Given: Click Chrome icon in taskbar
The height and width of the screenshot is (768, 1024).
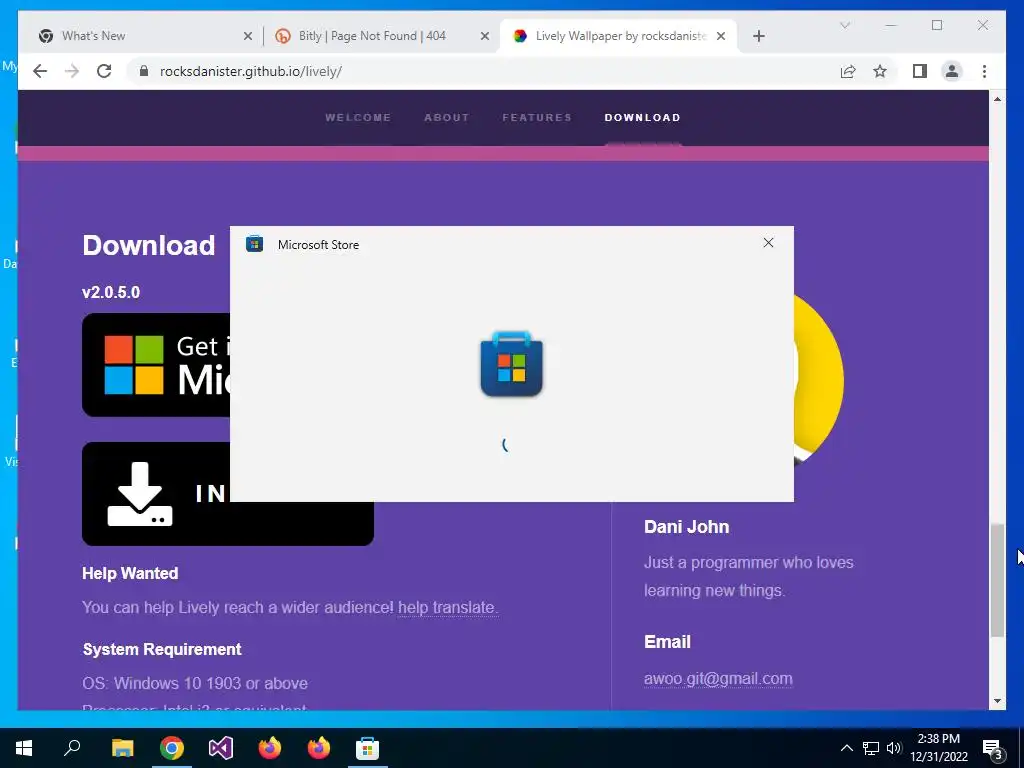Looking at the screenshot, I should pos(172,748).
